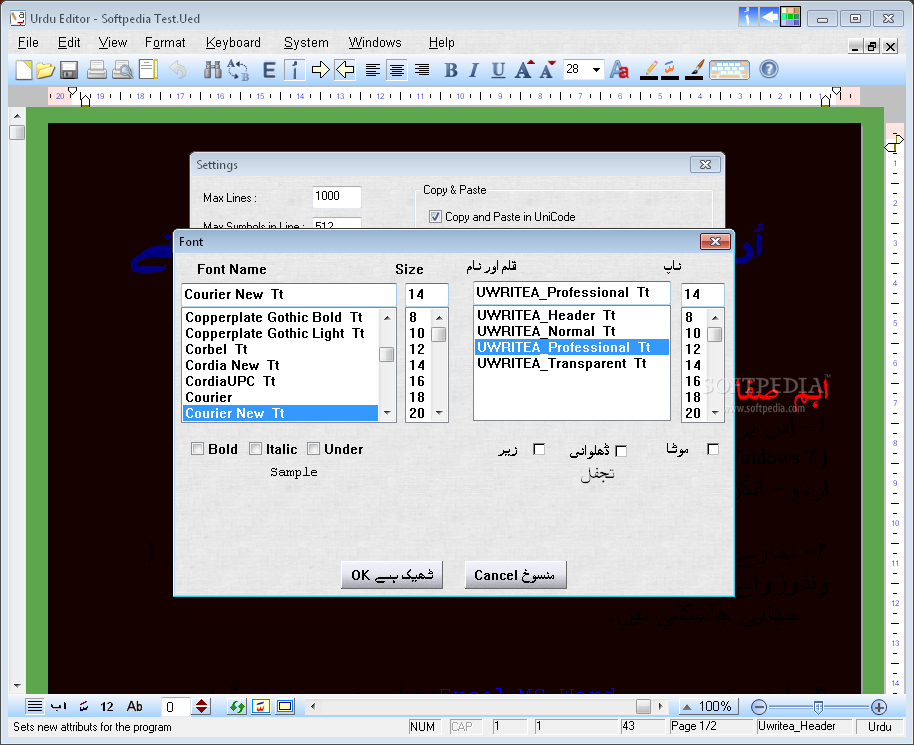Click the bottom horizontal scrollbar thumb

(x=643, y=707)
